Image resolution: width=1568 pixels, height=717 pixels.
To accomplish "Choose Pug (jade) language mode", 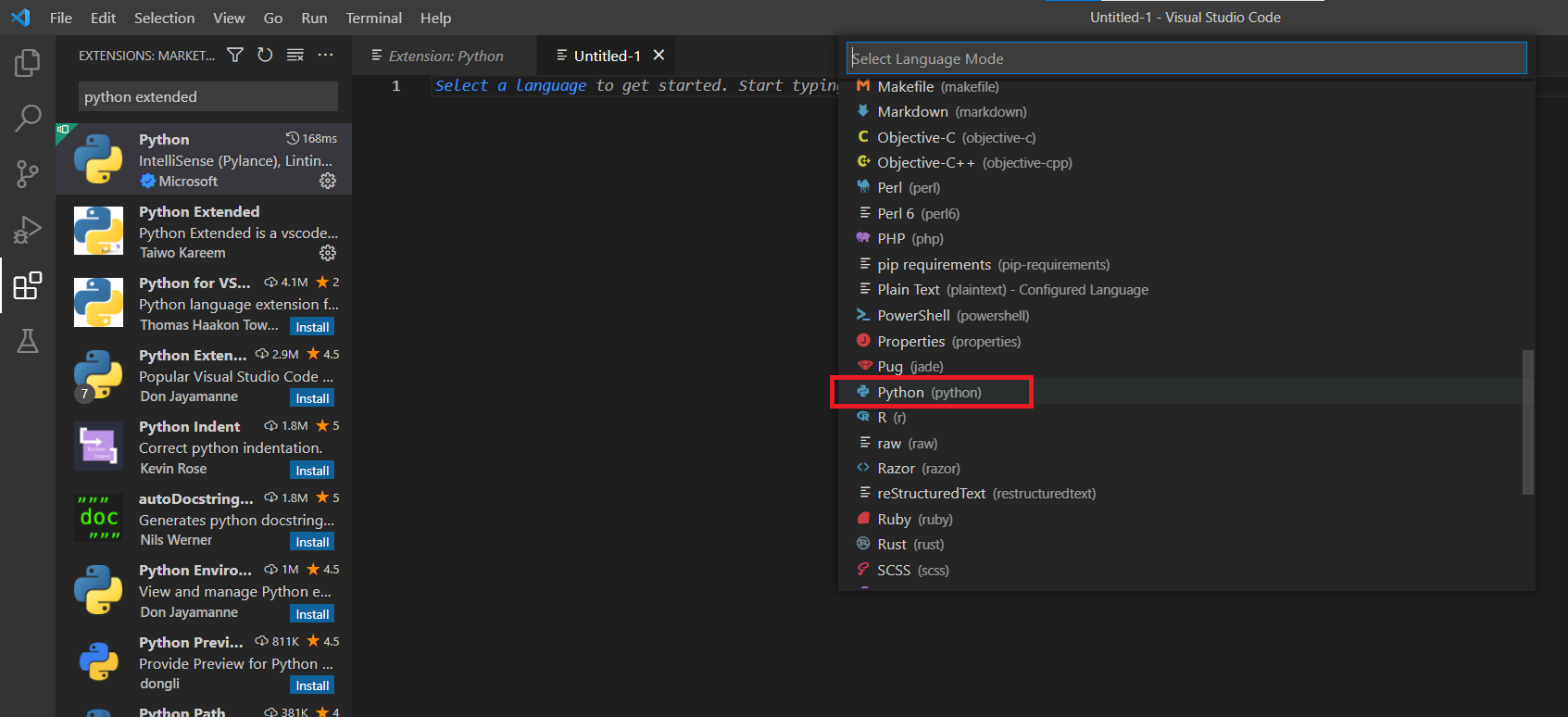I will pos(1186,366).
